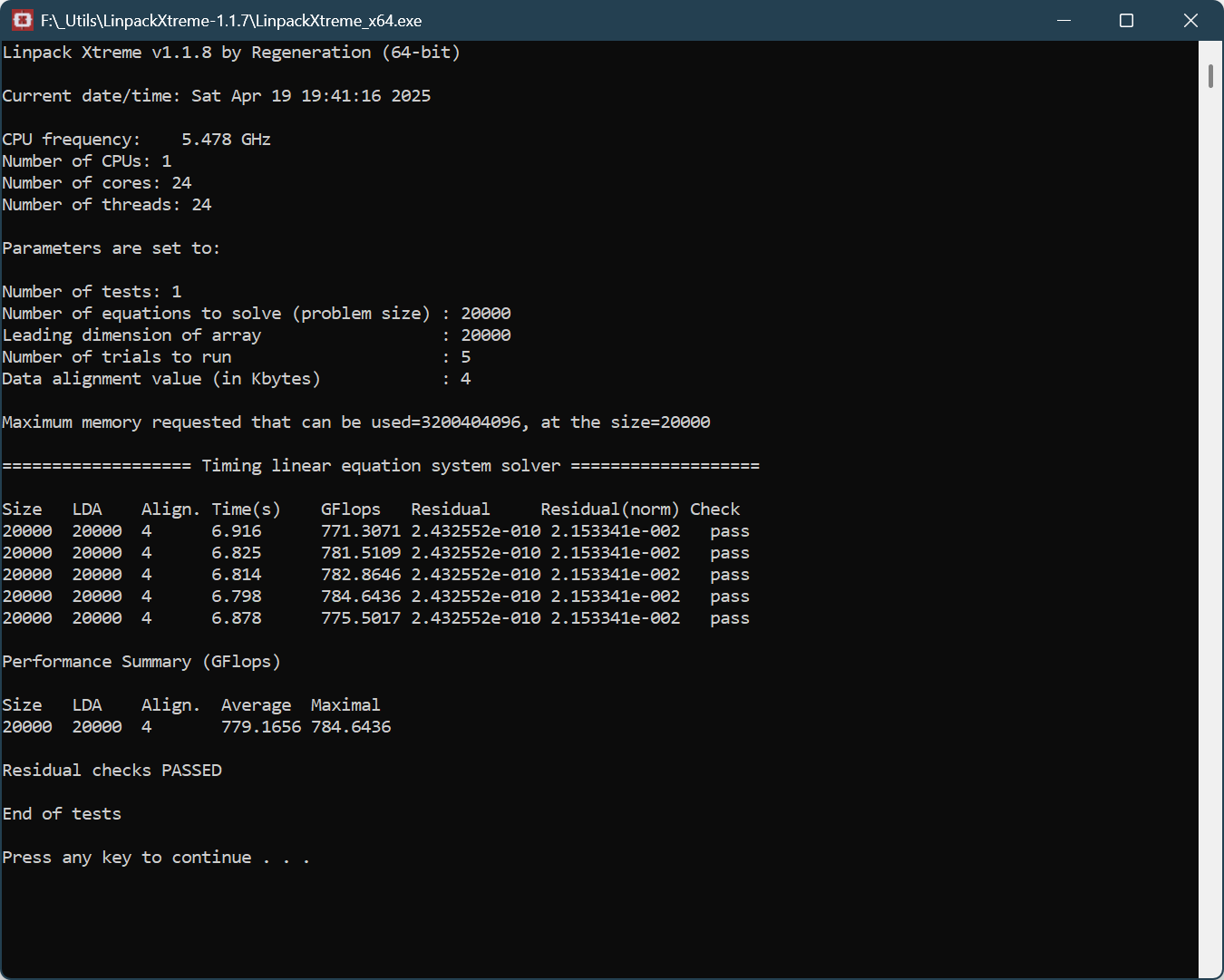Click the 'Residual(norm)' column header
Screen dimensions: 1224x980
click(610, 509)
